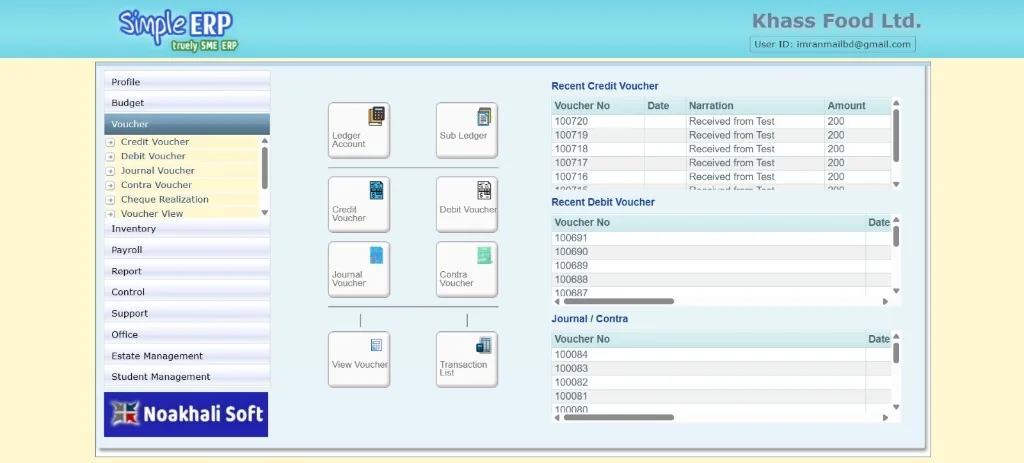Select Cheque Realization in sidebar list
This screenshot has height=463, width=1024.
coord(165,199)
